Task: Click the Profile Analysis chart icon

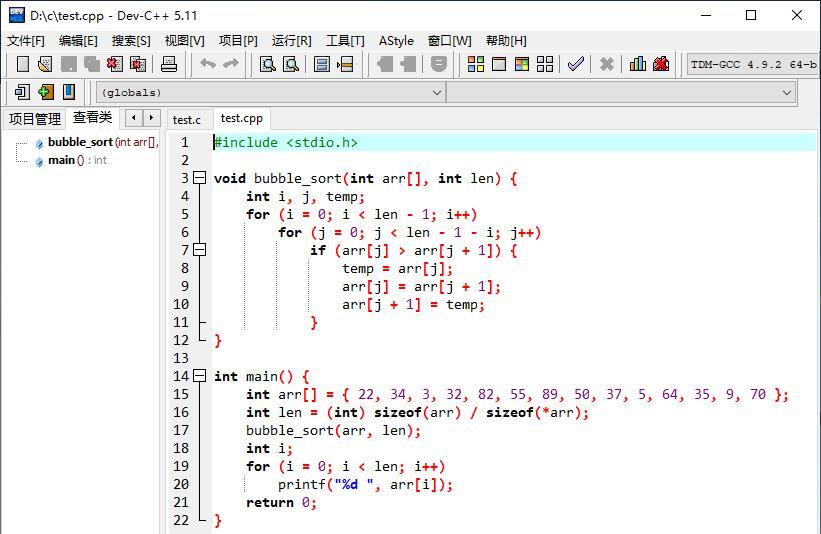Action: pyautogui.click(x=637, y=64)
